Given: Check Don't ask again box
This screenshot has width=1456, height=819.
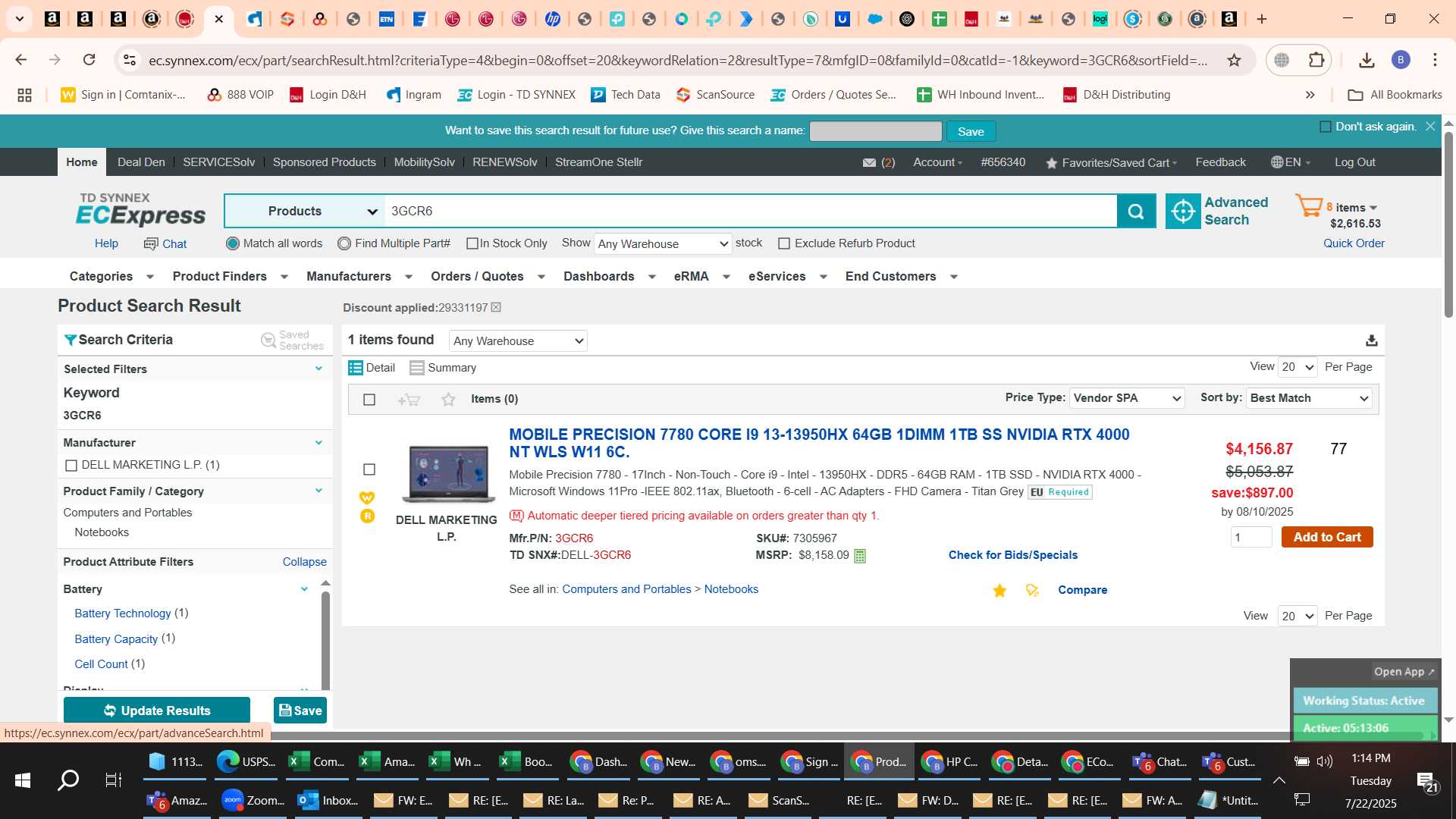Looking at the screenshot, I should click(1326, 127).
